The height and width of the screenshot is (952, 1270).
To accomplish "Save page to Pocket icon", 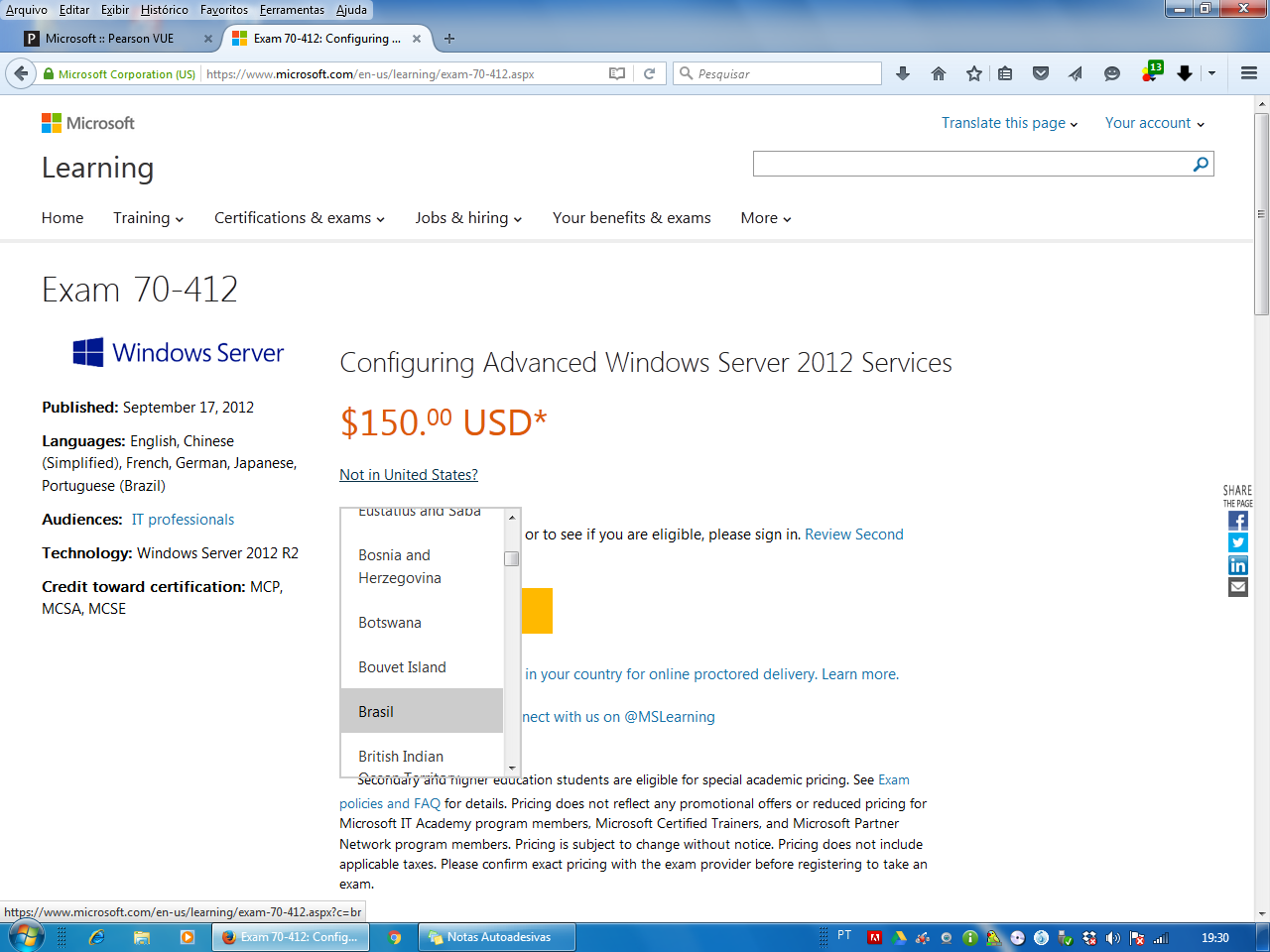I will (x=1041, y=73).
